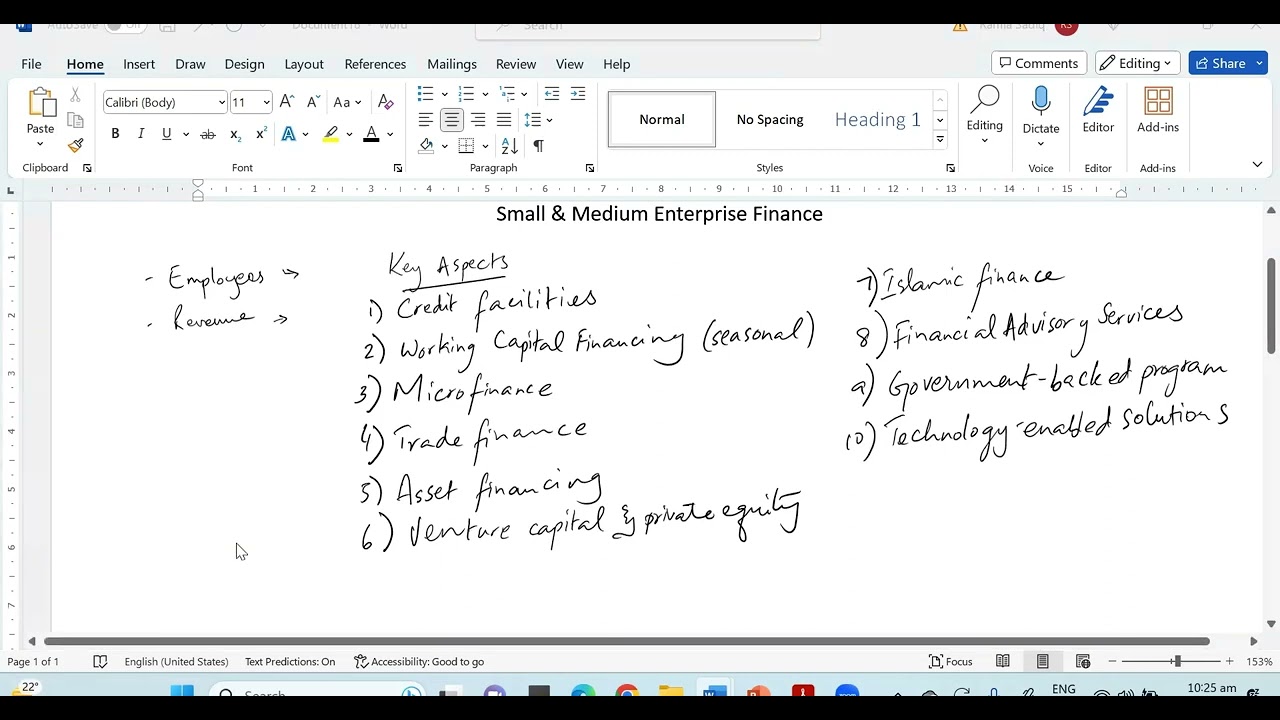The height and width of the screenshot is (720, 1280).
Task: Shrink font size icon
Action: (313, 102)
